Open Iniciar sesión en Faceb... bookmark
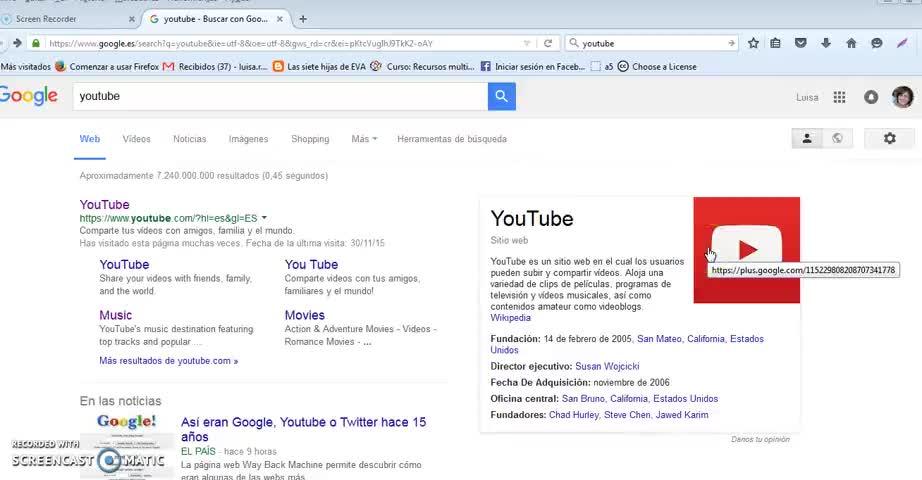This screenshot has height=480, width=922. point(533,66)
